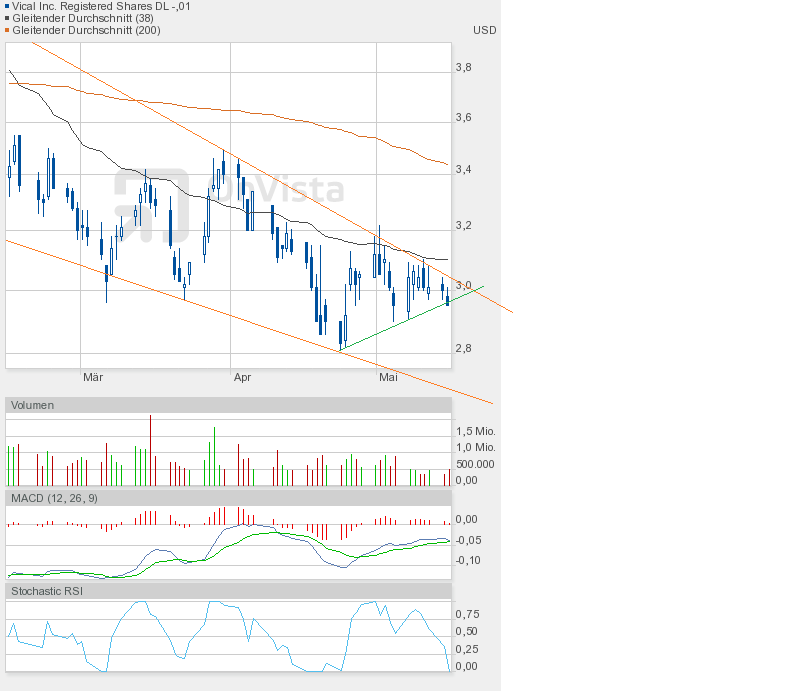Click the 3,2 price axis label
The height and width of the screenshot is (691, 795).
463,226
